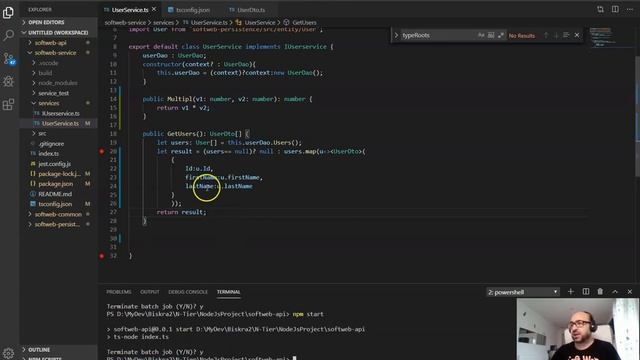
Task: Click the compare changes icon in editor title
Action: coord(600,9)
